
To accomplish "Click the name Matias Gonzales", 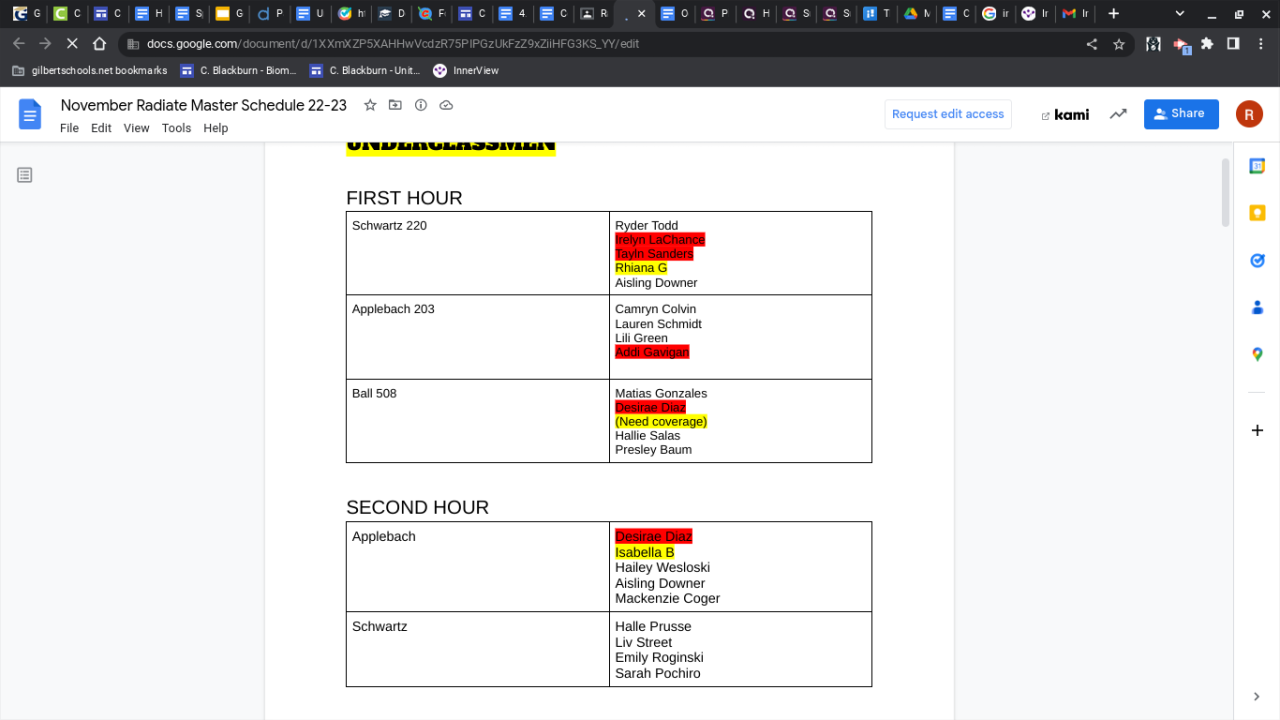I will tap(661, 393).
